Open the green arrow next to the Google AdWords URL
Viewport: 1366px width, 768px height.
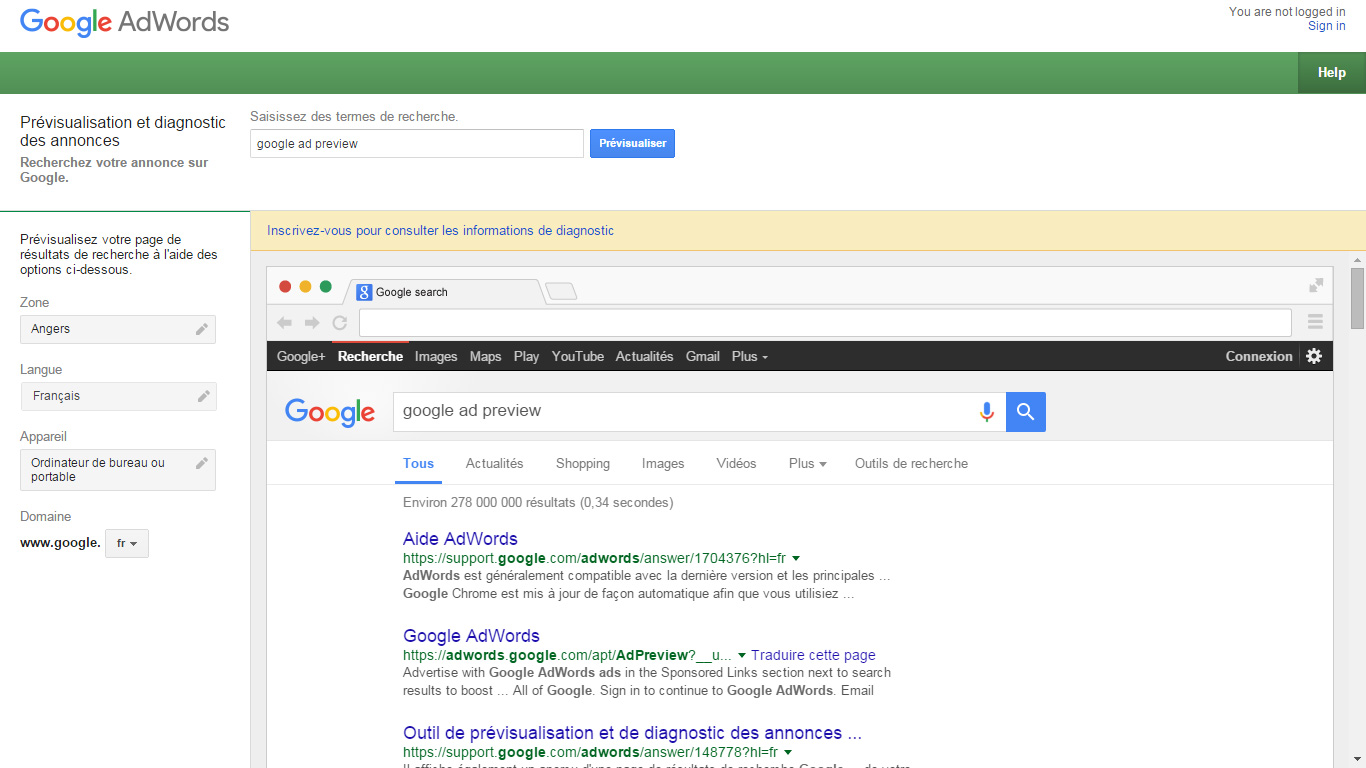[742, 656]
